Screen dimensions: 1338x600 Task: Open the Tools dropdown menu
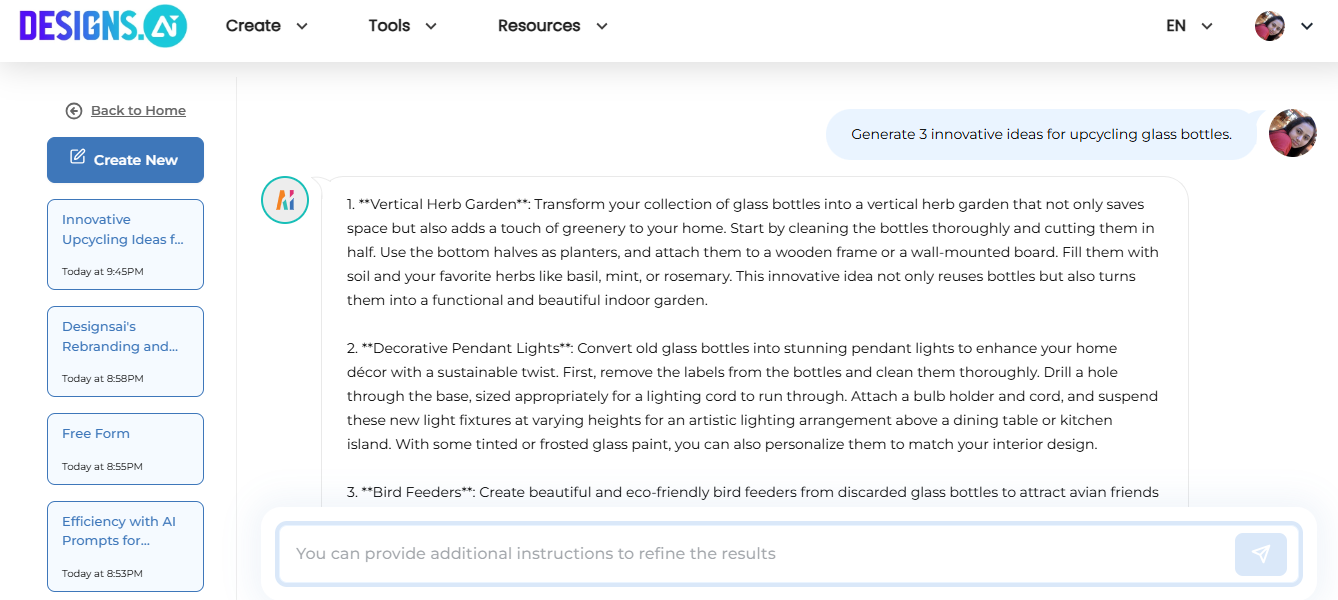pyautogui.click(x=402, y=26)
